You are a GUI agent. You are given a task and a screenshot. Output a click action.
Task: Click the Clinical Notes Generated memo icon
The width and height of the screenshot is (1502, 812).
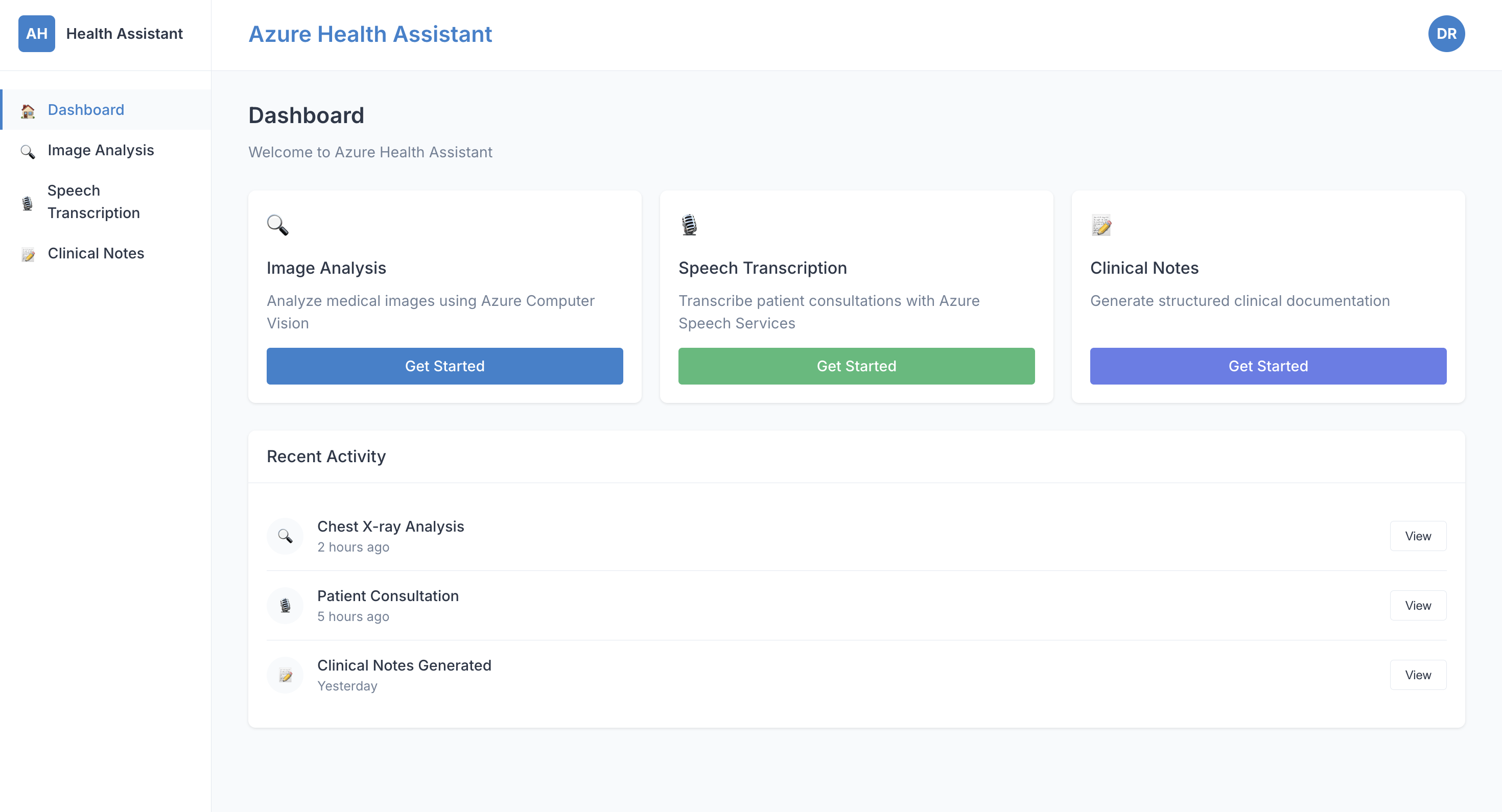click(x=285, y=675)
